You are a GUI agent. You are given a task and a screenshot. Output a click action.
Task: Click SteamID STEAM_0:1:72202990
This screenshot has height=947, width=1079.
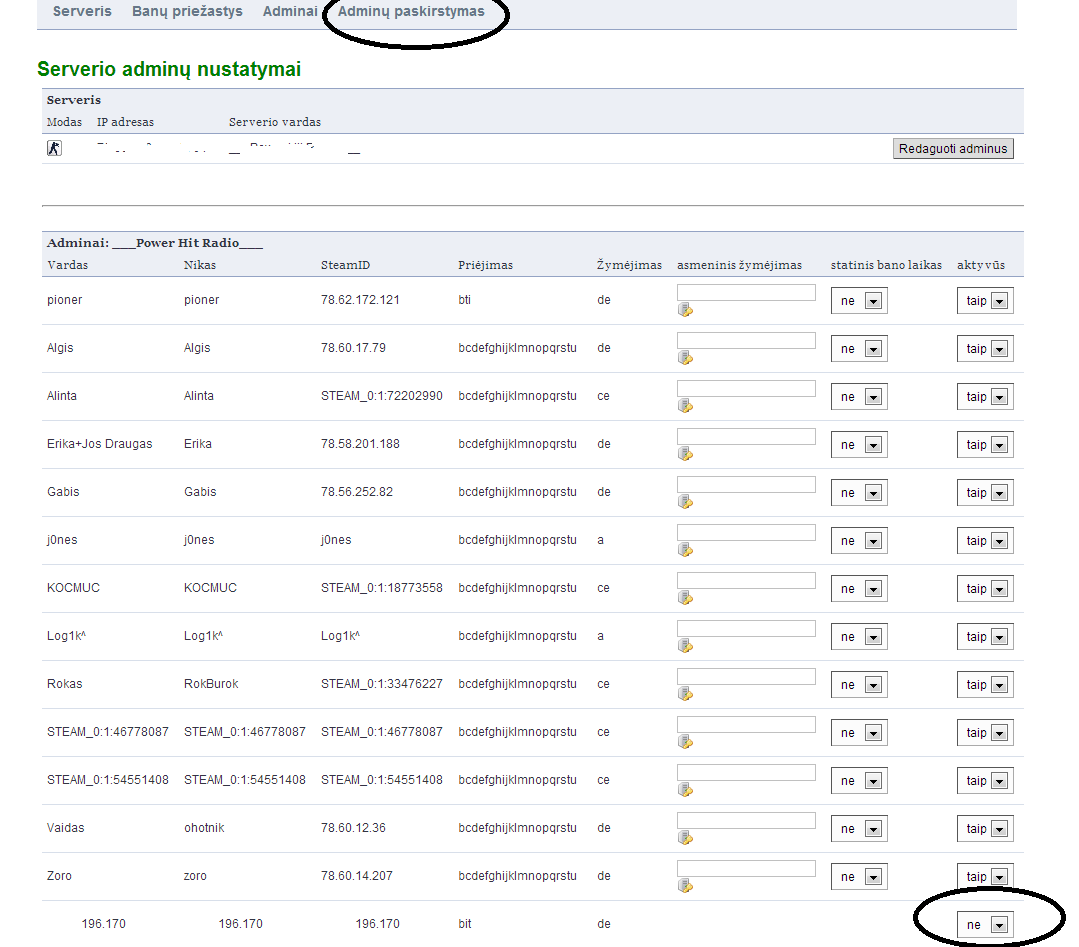point(381,396)
